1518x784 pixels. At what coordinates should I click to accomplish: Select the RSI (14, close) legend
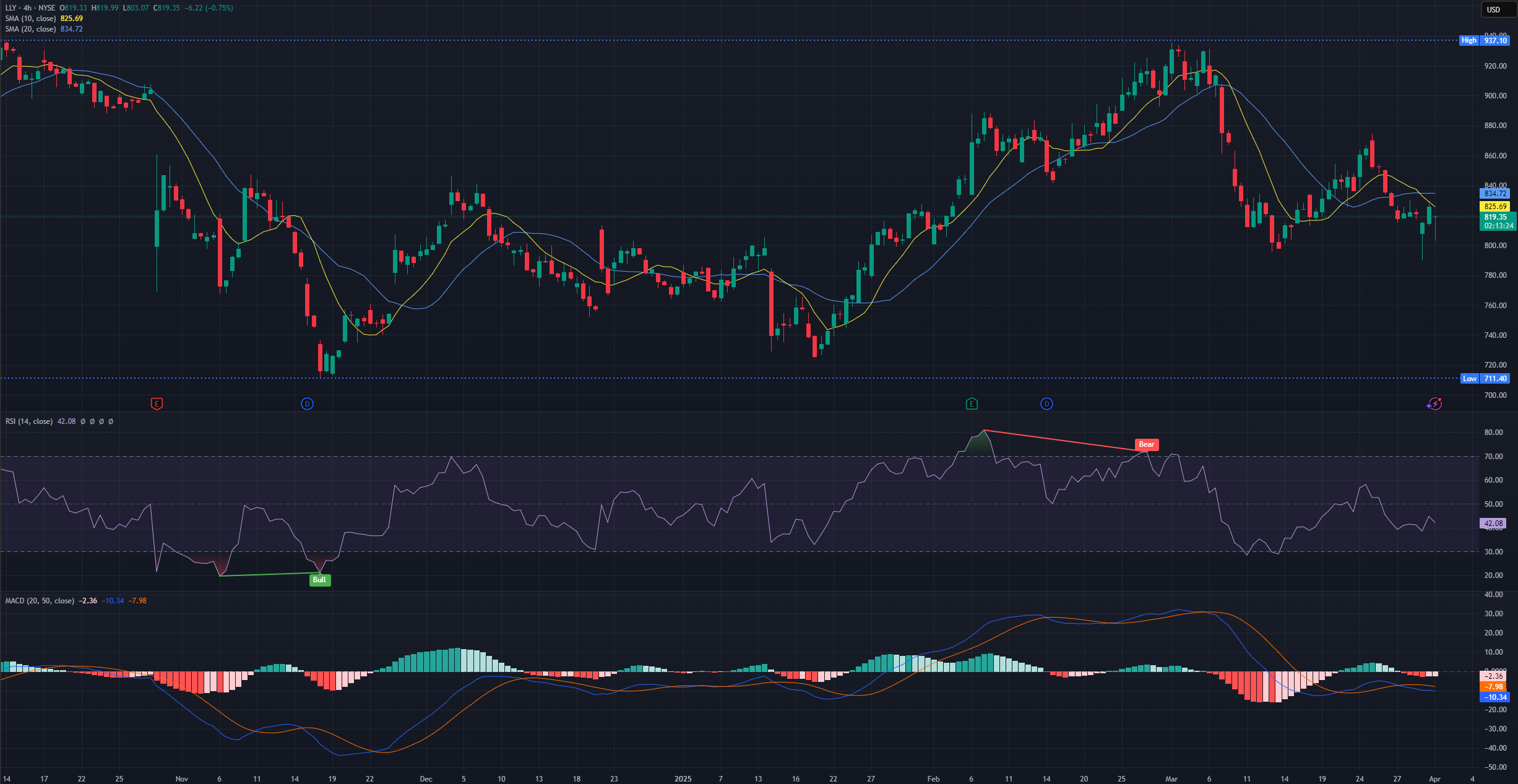pos(29,421)
